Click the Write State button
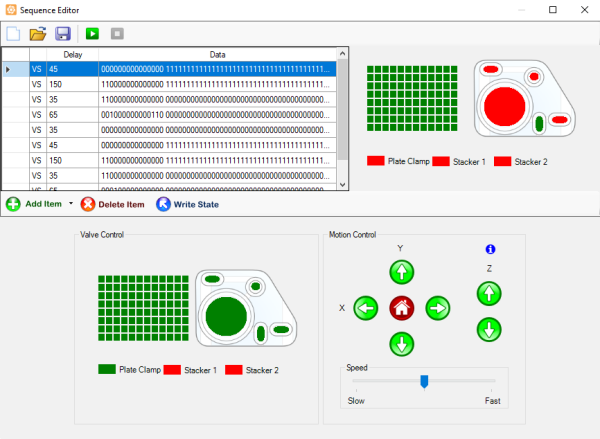Screen dimensions: 600x439 pyautogui.click(x=187, y=204)
